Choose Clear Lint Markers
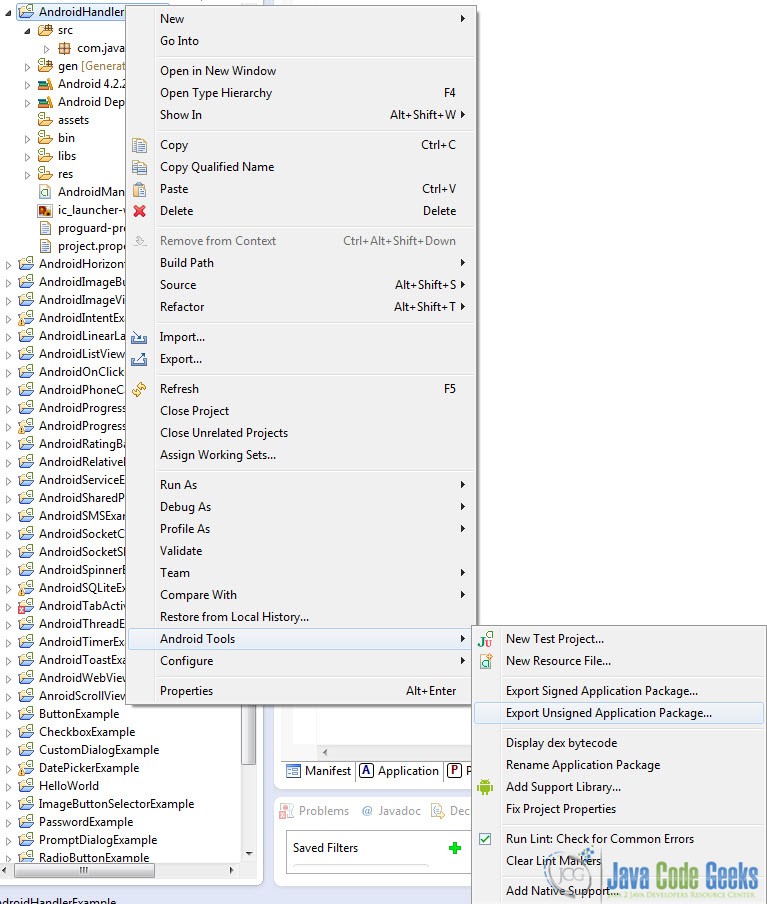This screenshot has height=904, width=767. click(x=619, y=861)
